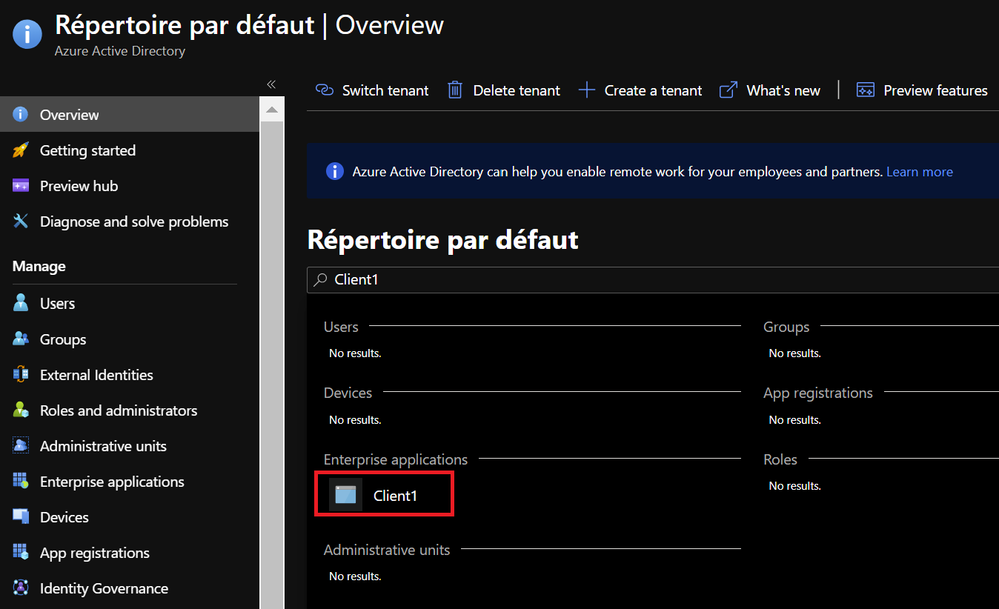Click No results under Users
Image resolution: width=999 pixels, height=609 pixels.
coord(355,353)
